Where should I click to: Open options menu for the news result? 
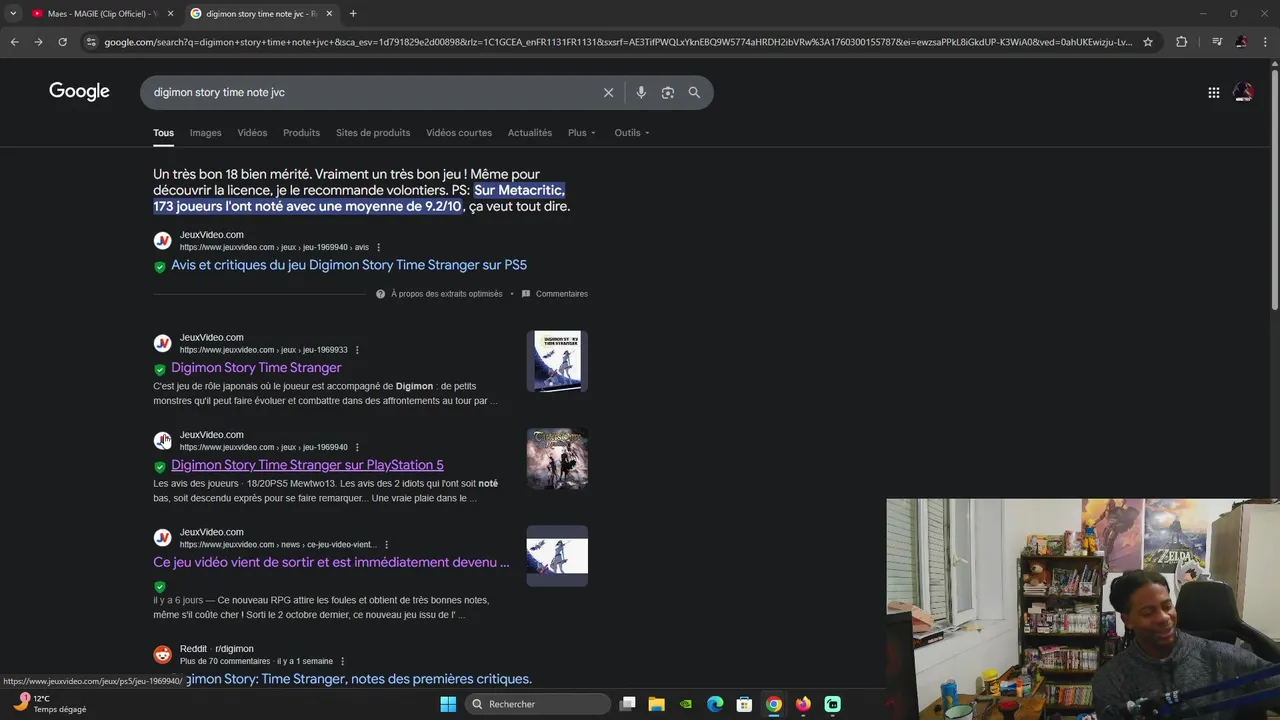click(x=386, y=545)
